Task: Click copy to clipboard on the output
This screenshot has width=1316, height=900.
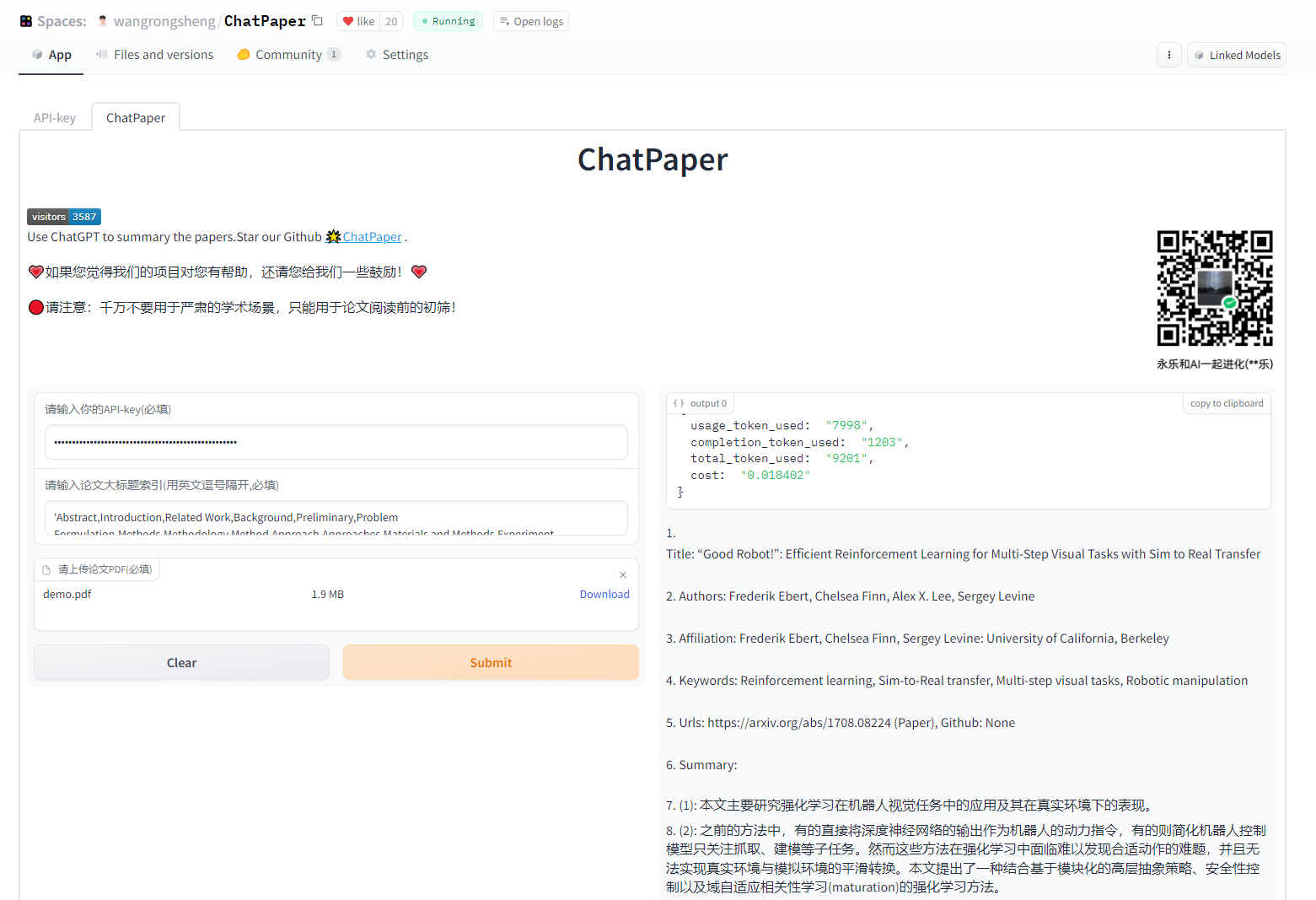Action: click(x=1226, y=403)
